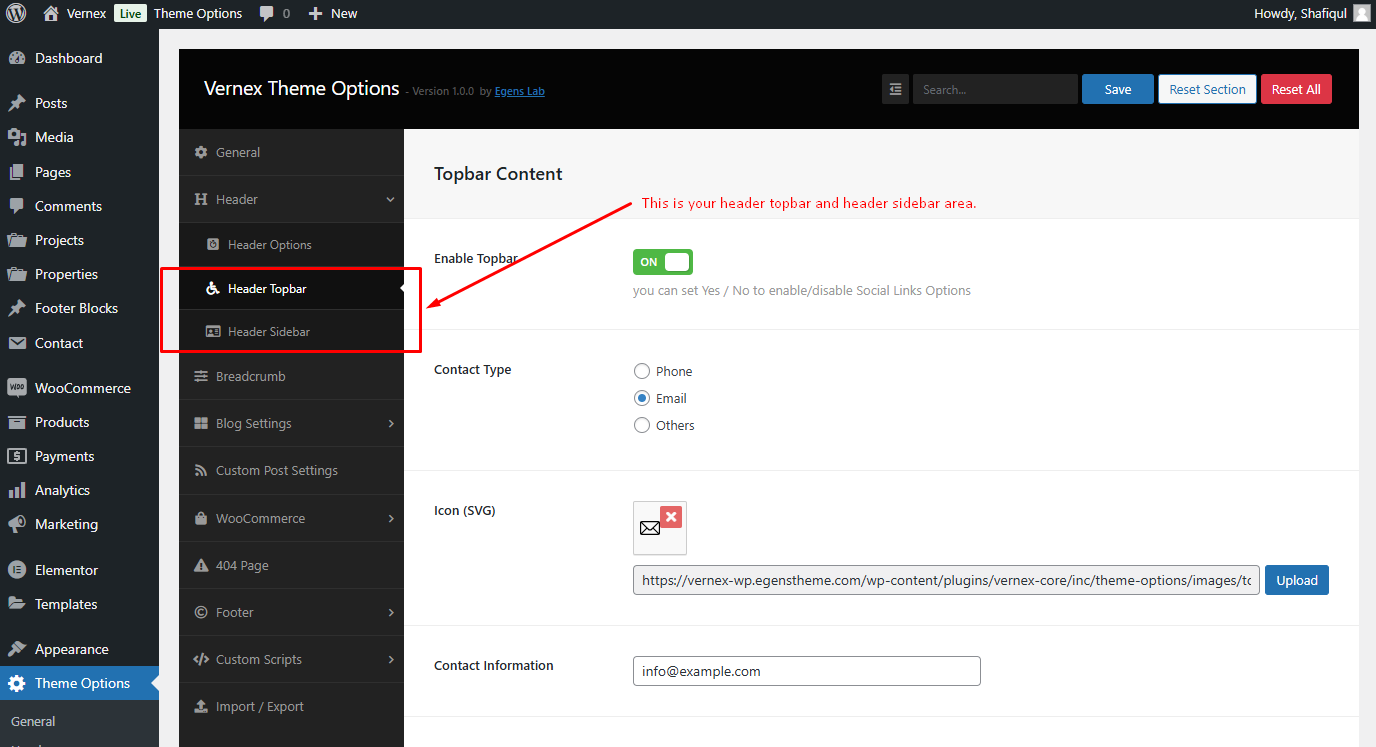The width and height of the screenshot is (1376, 747).
Task: Click the Egens Lab link
Action: [x=520, y=91]
